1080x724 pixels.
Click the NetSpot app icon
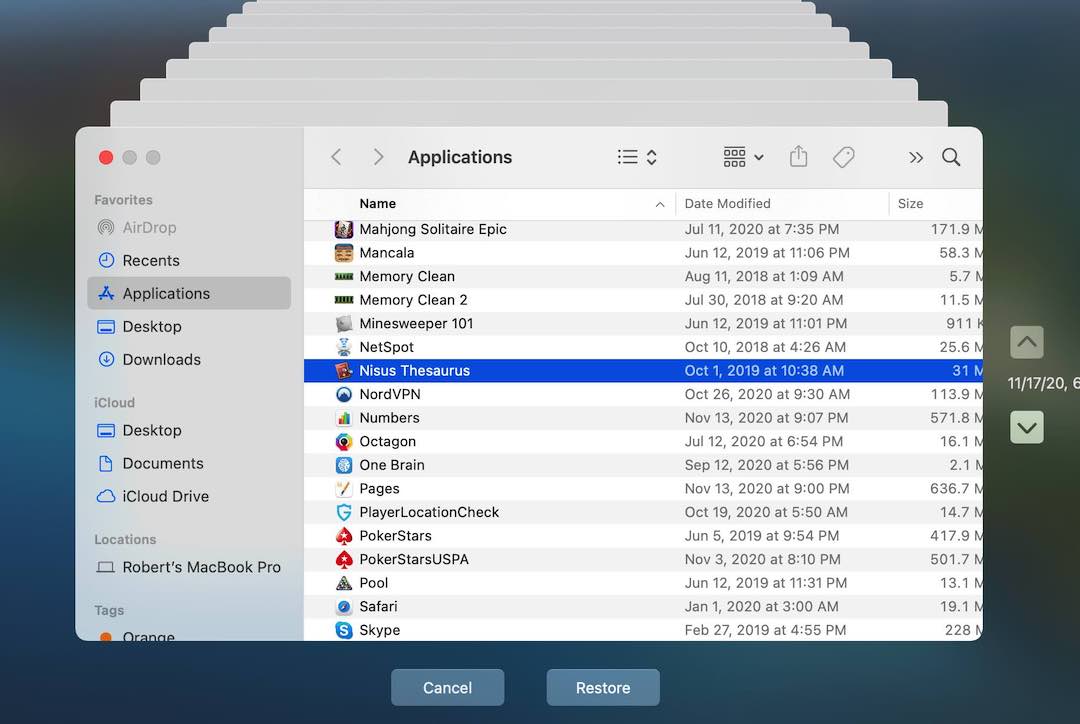point(344,347)
